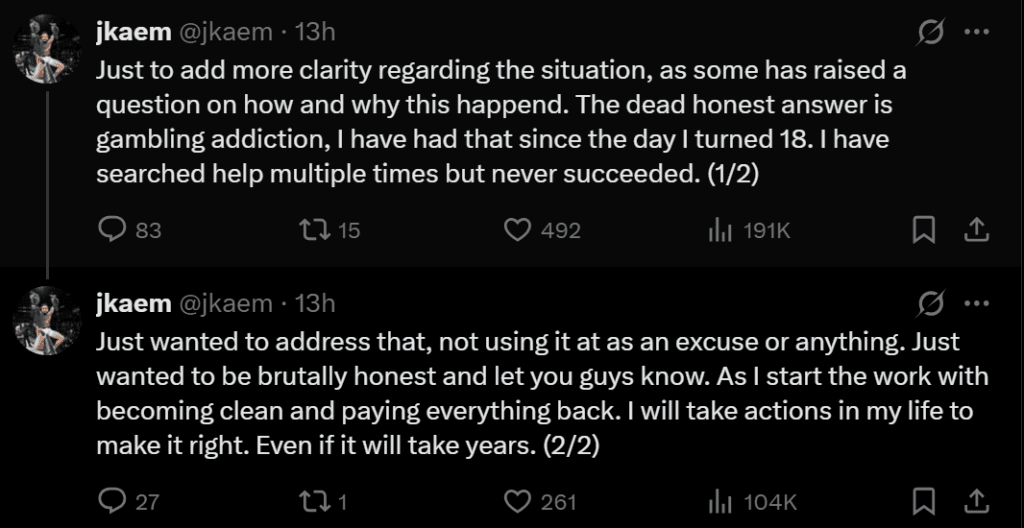Bookmark the second tweet (2/2)

(924, 501)
